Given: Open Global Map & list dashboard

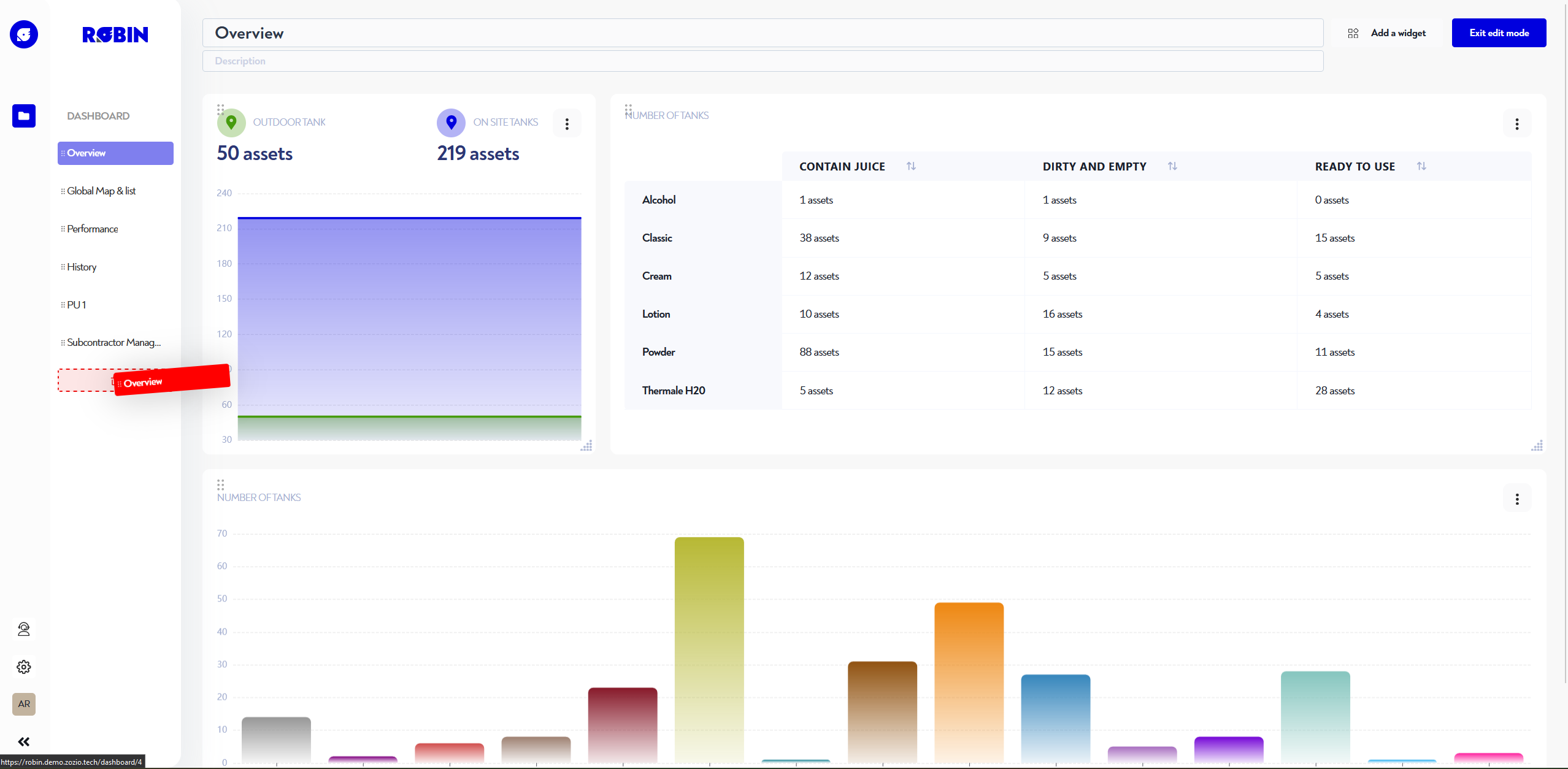Looking at the screenshot, I should 115,191.
